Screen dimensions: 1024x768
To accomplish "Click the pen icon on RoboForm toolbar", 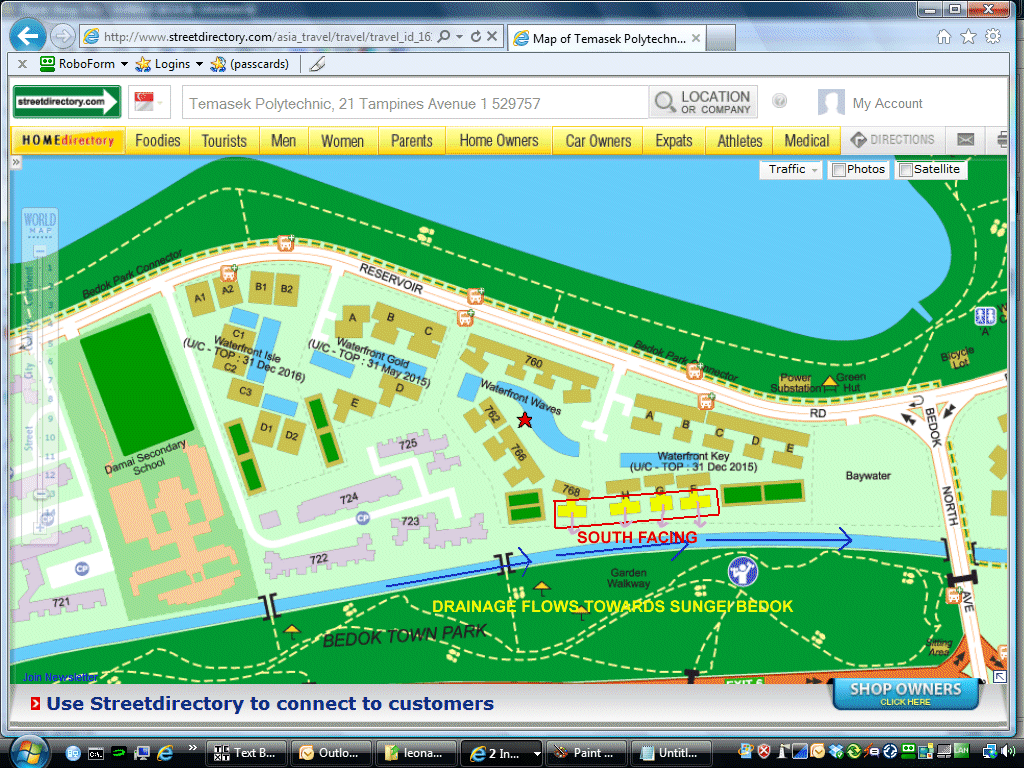I will [x=317, y=64].
